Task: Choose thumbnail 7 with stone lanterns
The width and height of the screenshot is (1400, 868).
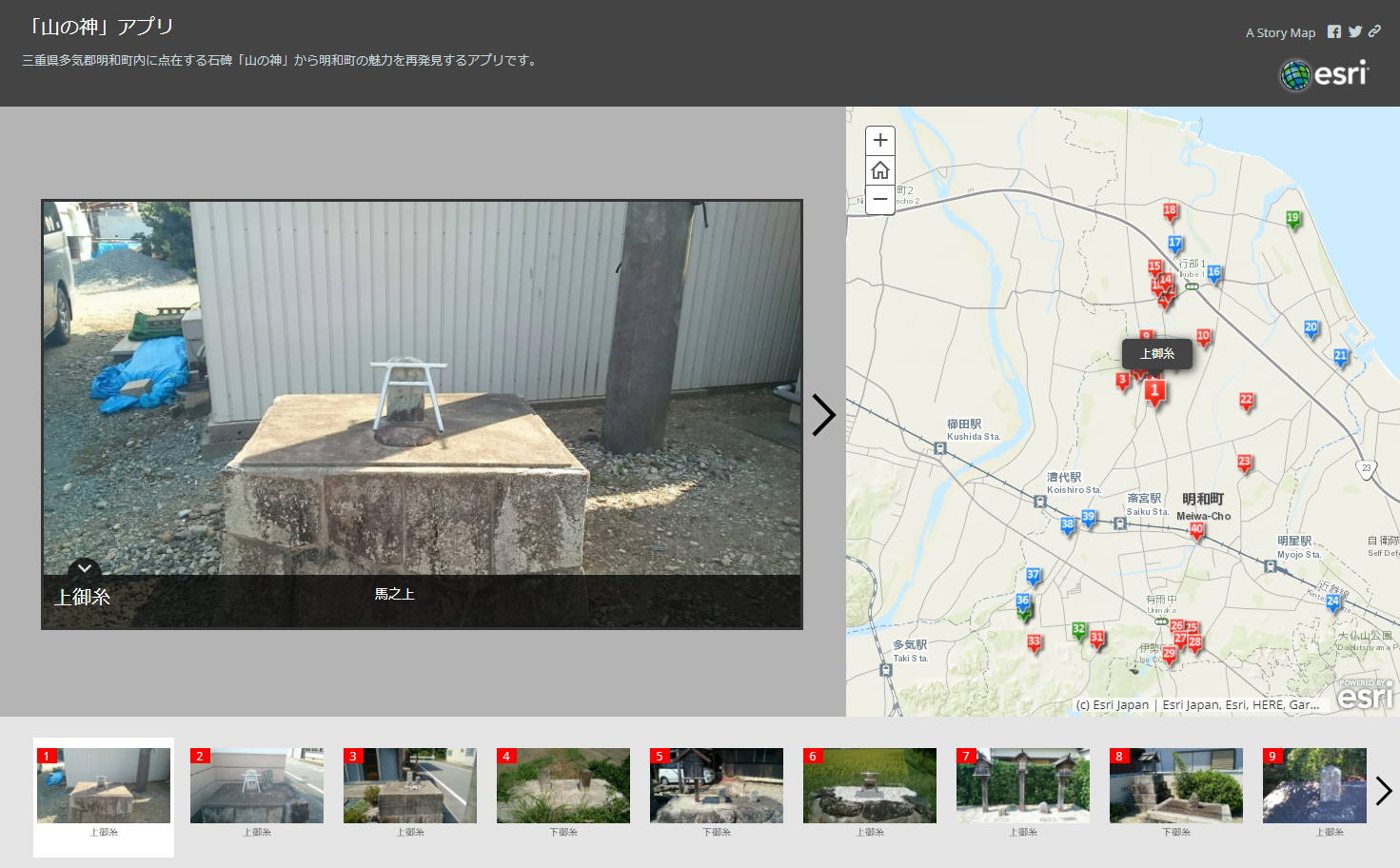Action: tap(1022, 786)
